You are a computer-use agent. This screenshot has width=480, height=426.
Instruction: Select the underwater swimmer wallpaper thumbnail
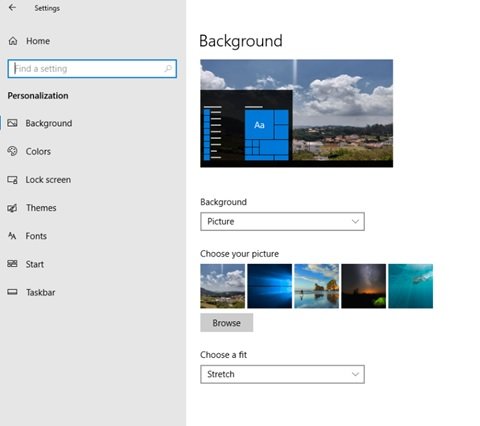[x=411, y=286]
